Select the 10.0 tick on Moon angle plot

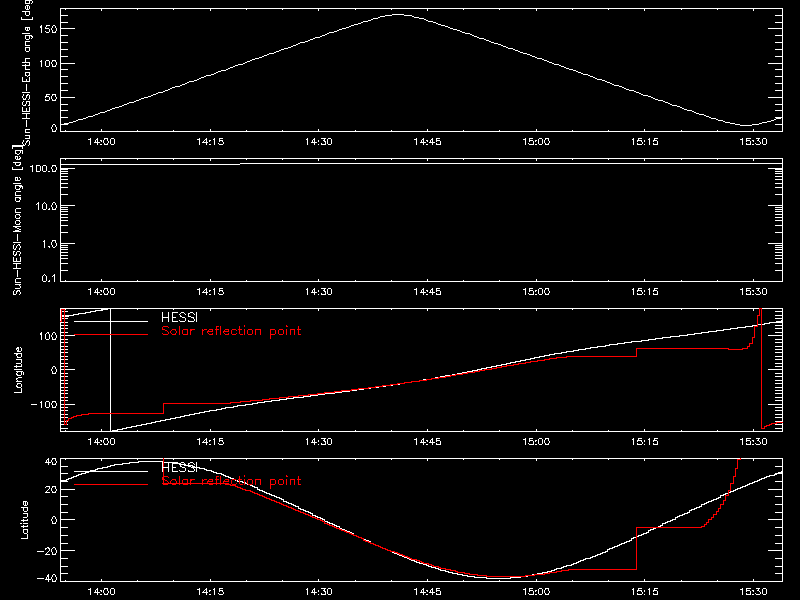pyautogui.click(x=46, y=206)
